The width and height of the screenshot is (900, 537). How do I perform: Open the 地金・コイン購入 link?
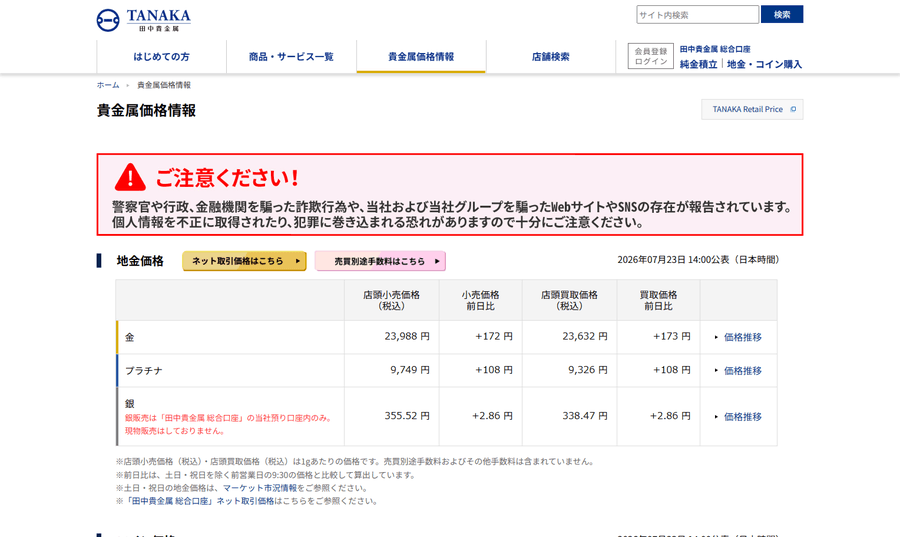[764, 64]
